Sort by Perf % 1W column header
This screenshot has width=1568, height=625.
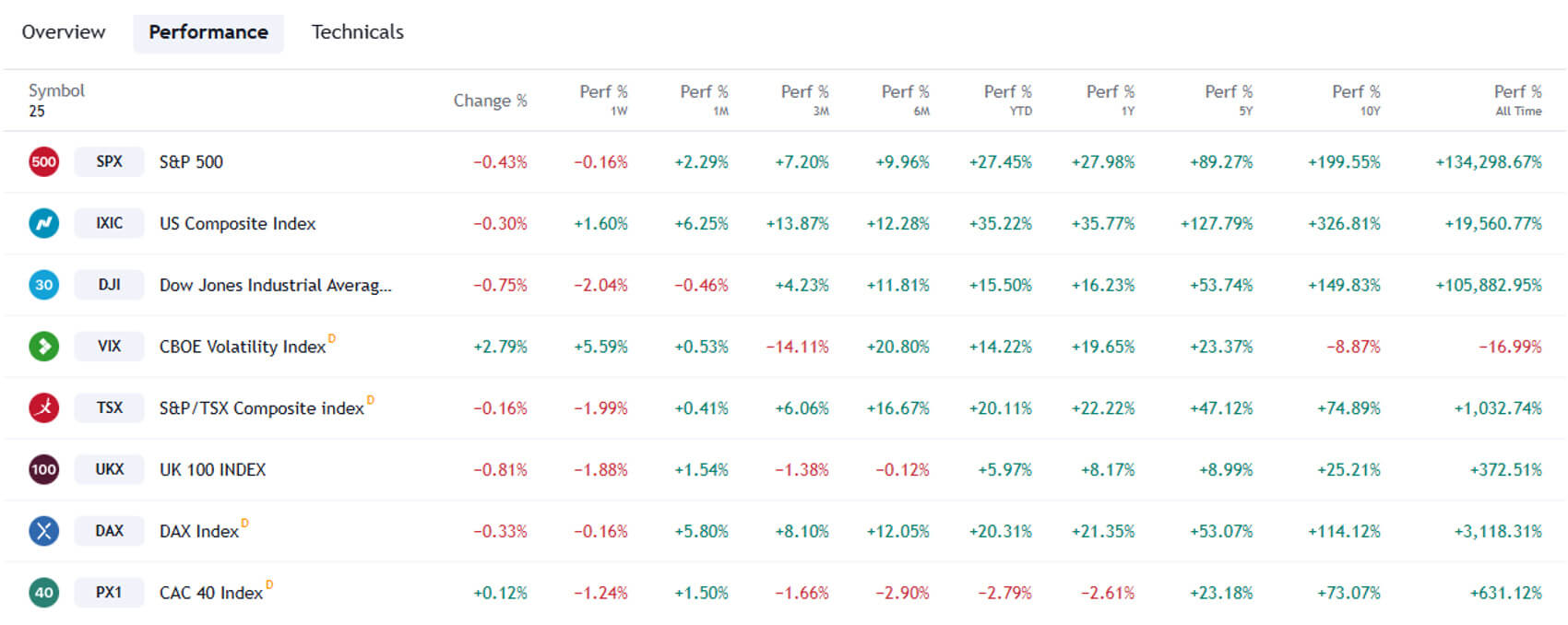point(603,100)
